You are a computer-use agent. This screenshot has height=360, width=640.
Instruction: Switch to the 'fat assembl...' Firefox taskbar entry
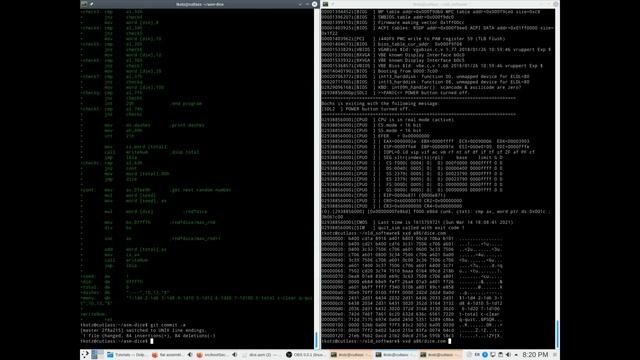(169, 355)
